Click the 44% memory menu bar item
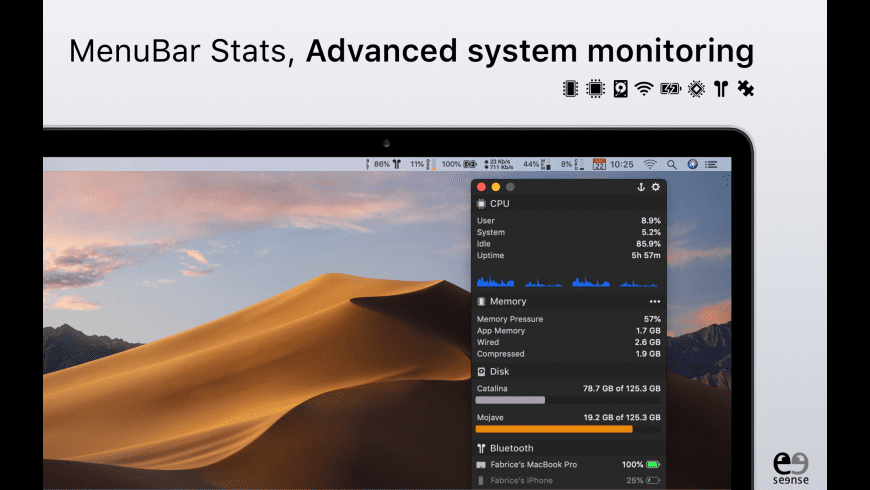Image resolution: width=870 pixels, height=490 pixels. coord(537,164)
